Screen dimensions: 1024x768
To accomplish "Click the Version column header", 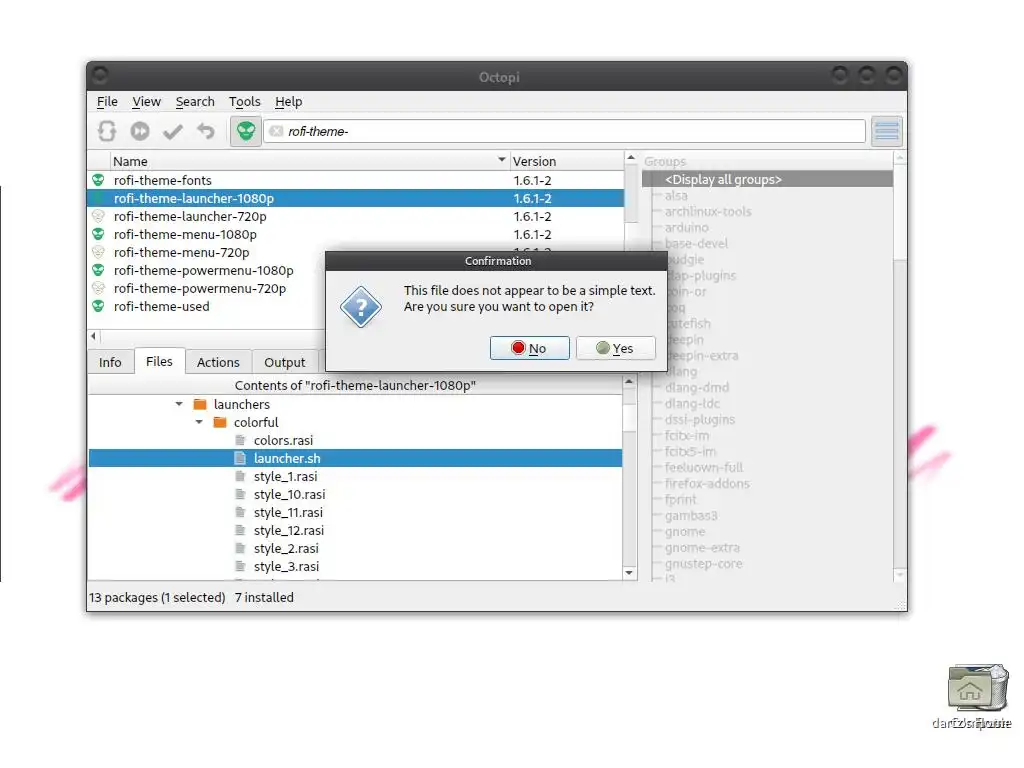I will pos(566,161).
